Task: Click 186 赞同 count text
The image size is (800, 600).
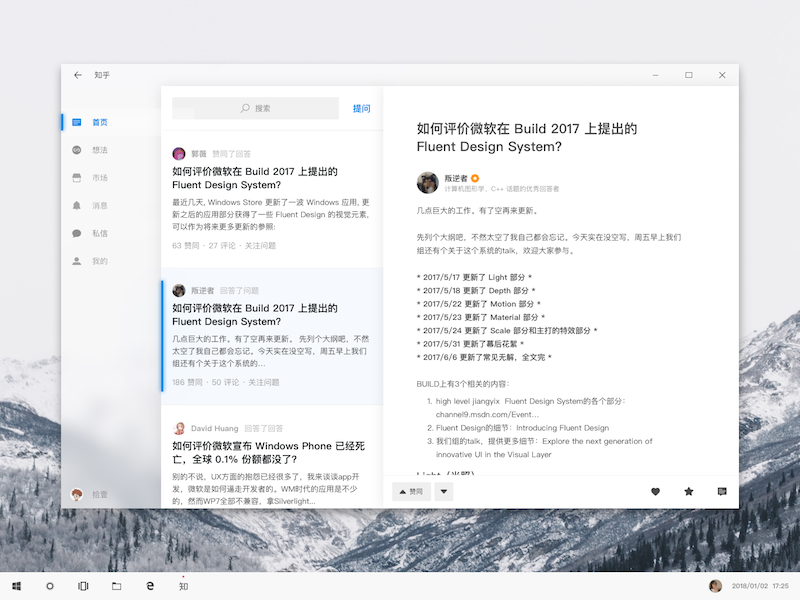Action: tap(187, 382)
